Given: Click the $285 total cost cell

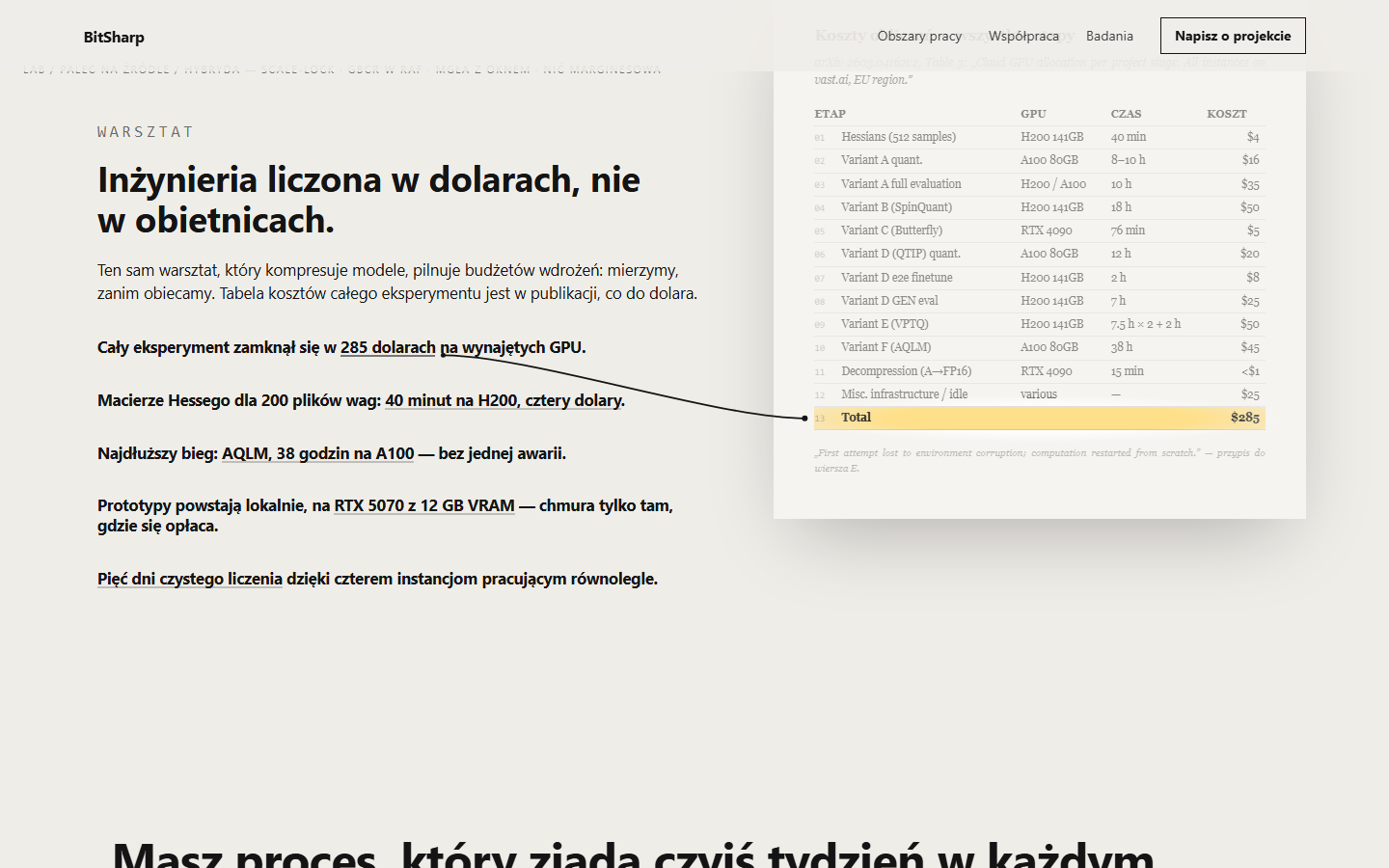Looking at the screenshot, I should [1245, 418].
